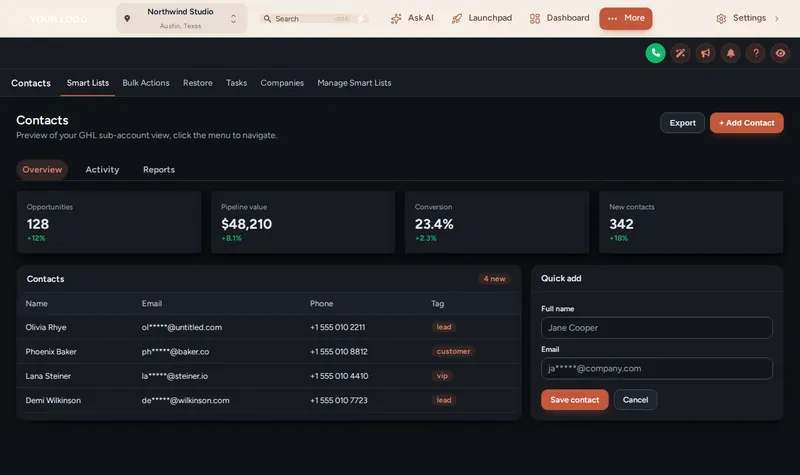
Task: Click the Name column header
Action: [37, 304]
